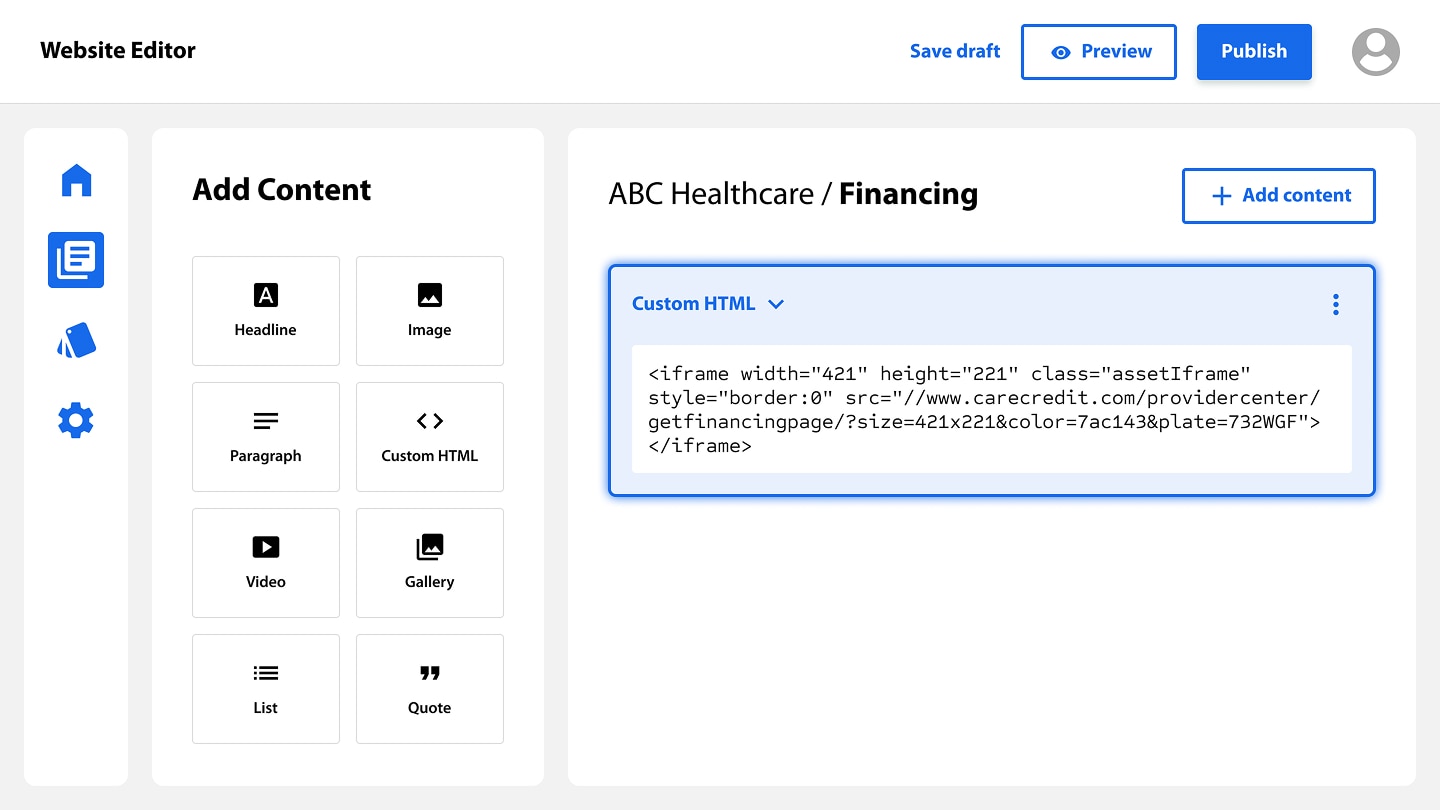Expand the Custom HTML chevron dropdown
This screenshot has height=810, width=1440.
(x=776, y=304)
